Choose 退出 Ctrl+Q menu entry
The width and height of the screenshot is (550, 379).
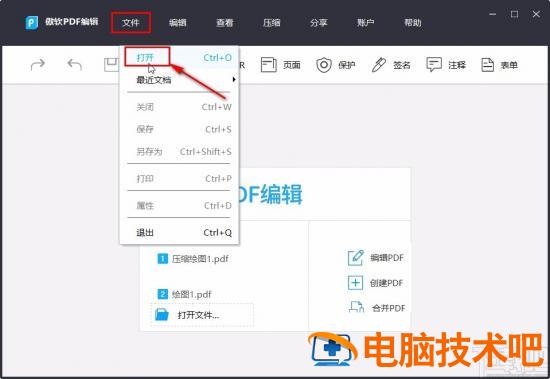pos(179,232)
